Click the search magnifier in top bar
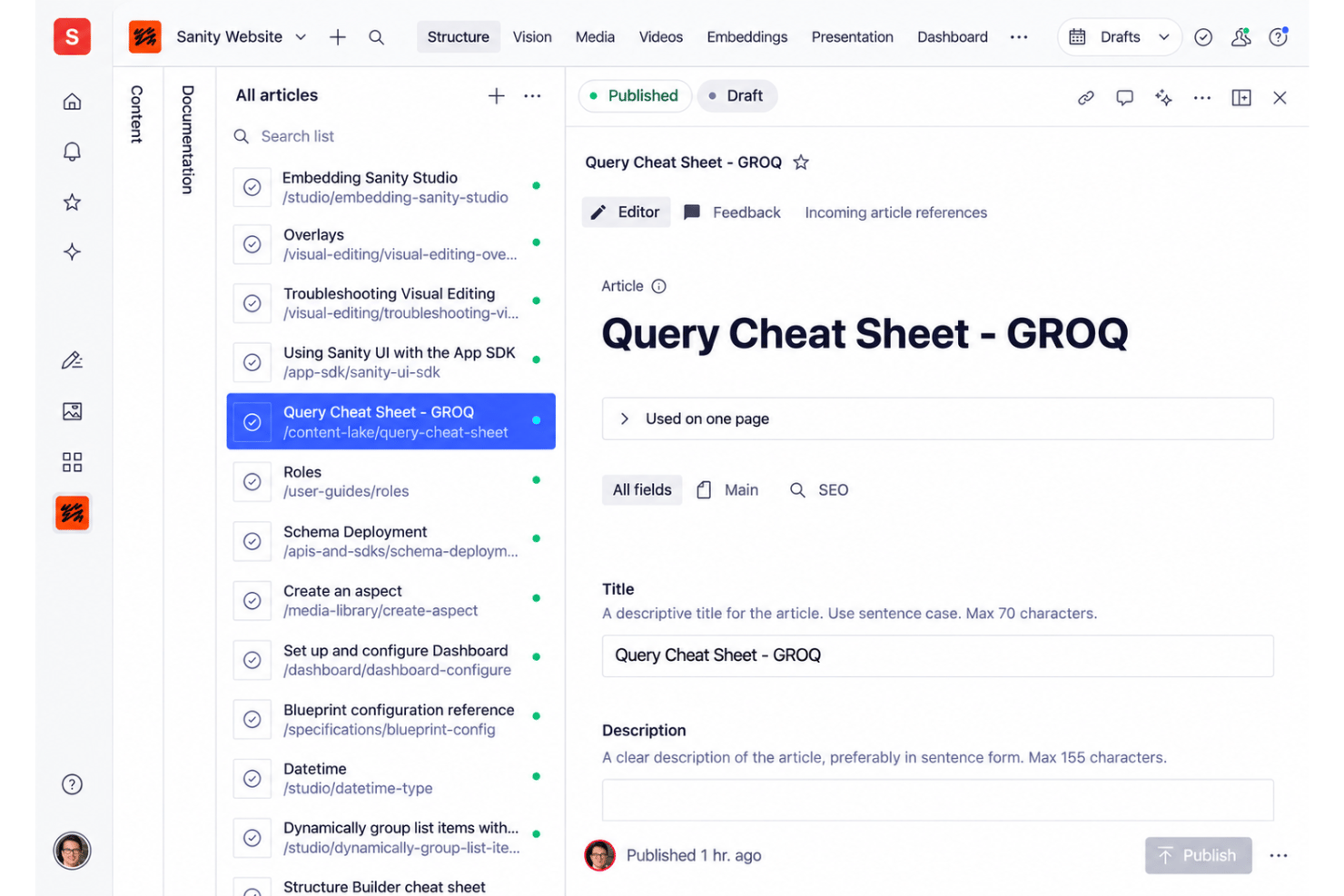The width and height of the screenshot is (1344, 896). [x=376, y=37]
